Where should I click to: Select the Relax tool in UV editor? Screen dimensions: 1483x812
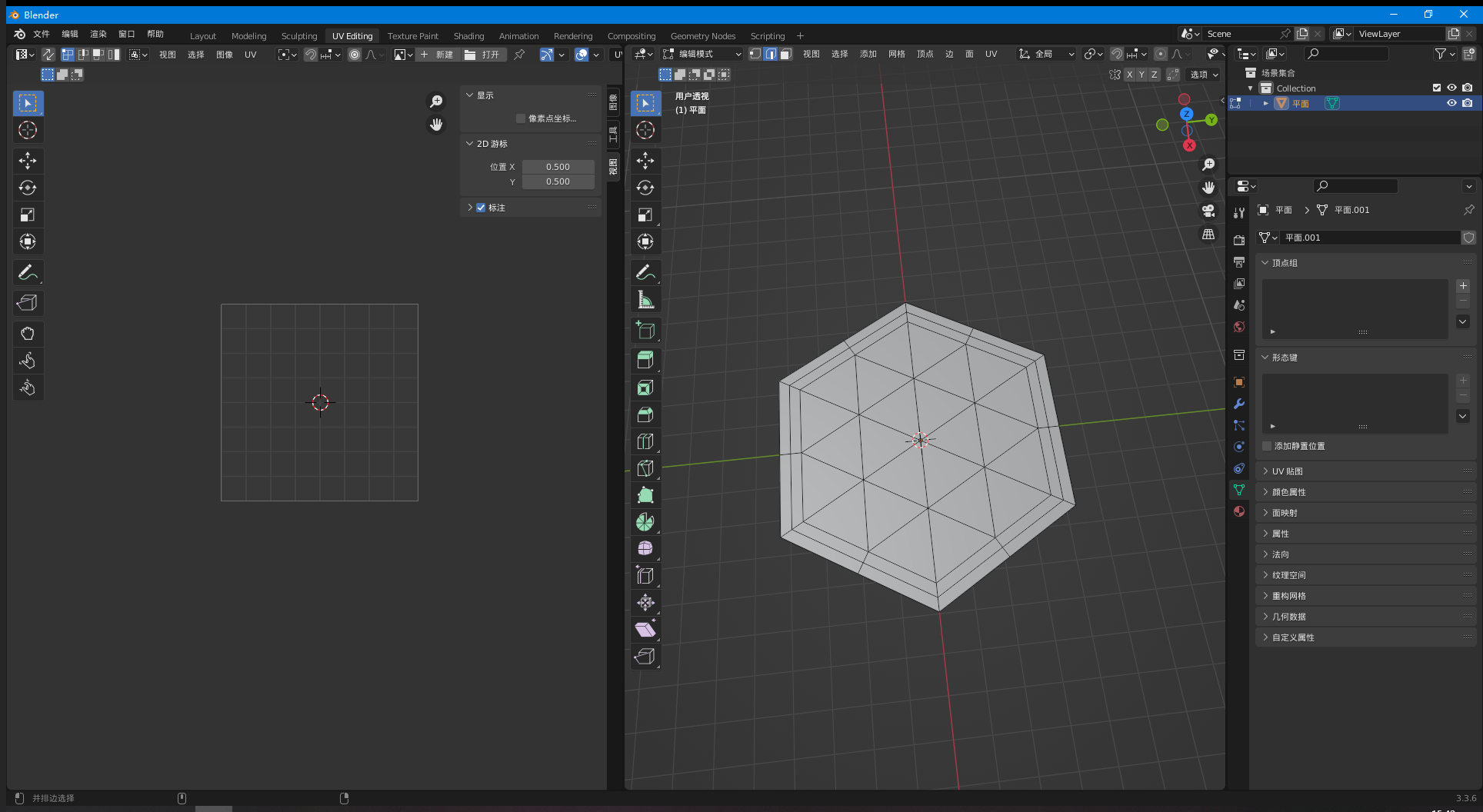(x=28, y=361)
